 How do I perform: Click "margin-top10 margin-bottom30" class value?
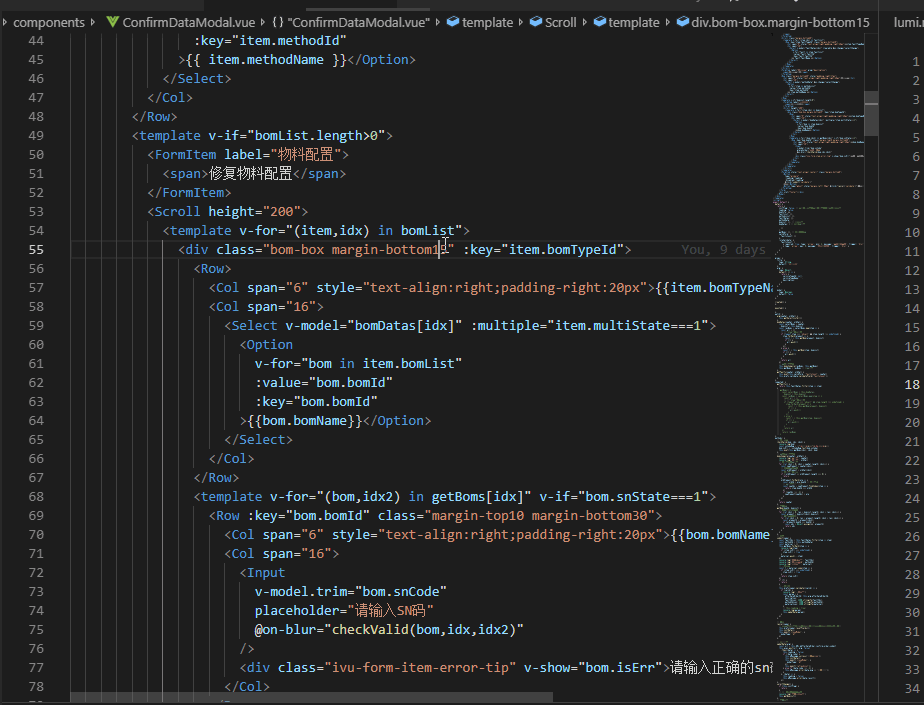(x=539, y=516)
